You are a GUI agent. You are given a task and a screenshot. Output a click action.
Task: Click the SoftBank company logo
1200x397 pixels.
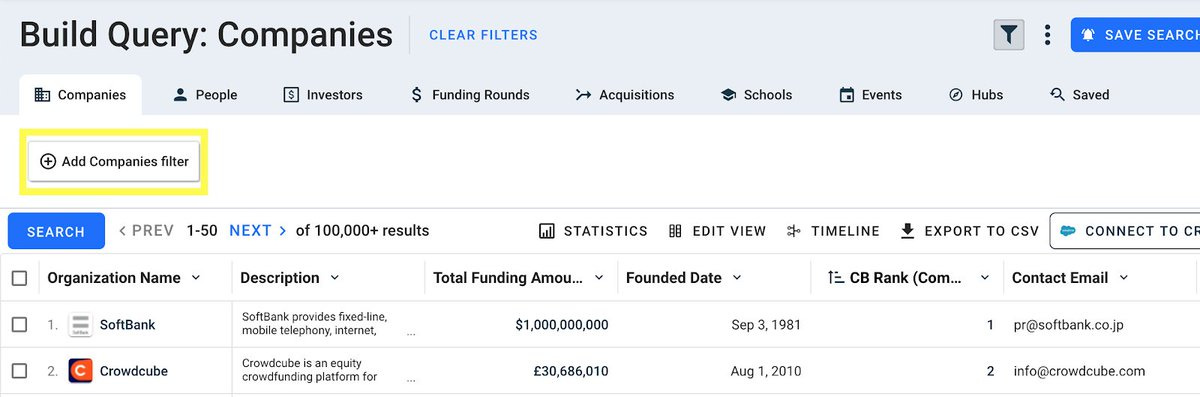[x=81, y=325]
